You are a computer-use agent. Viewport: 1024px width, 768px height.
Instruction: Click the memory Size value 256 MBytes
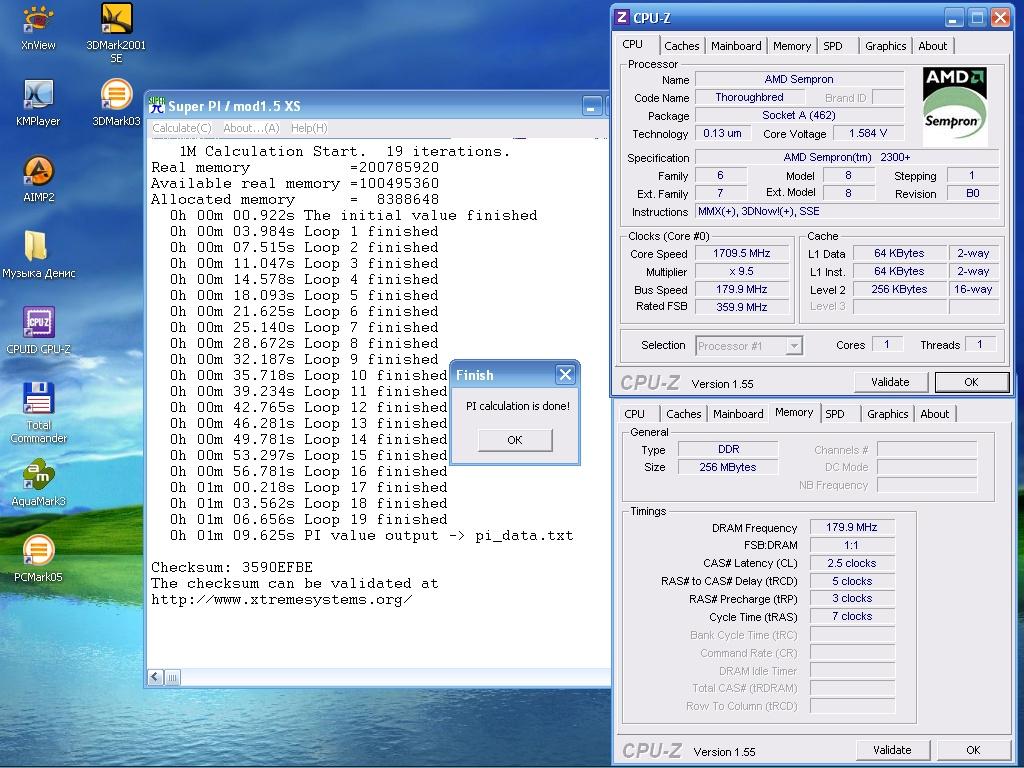click(728, 468)
